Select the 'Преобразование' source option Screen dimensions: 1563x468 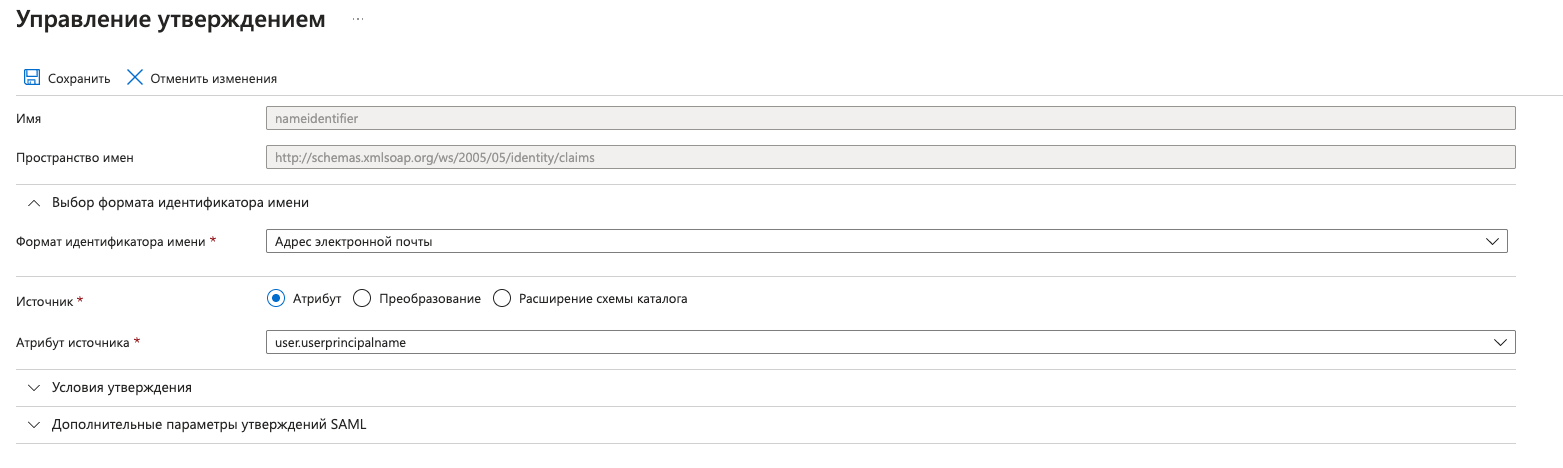[x=363, y=298]
